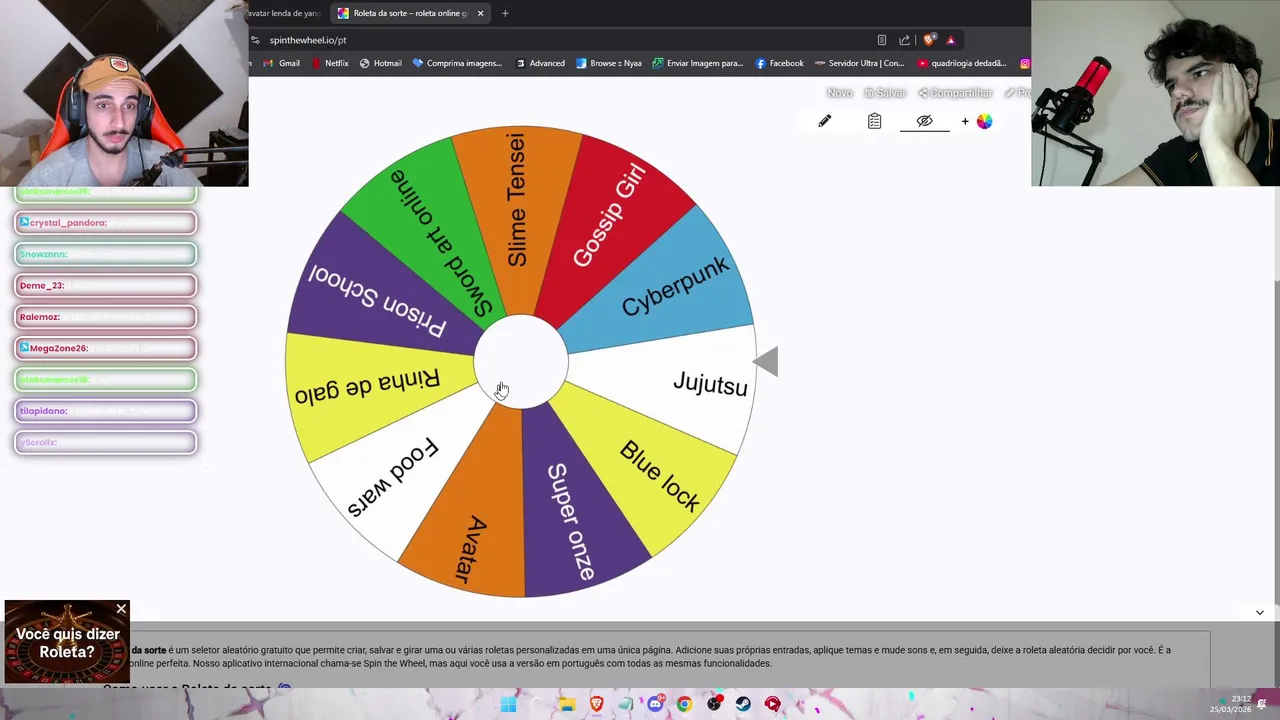Viewport: 1280px width, 720px height.
Task: Open the Brave Rewards triangle icon
Action: pyautogui.click(x=951, y=40)
